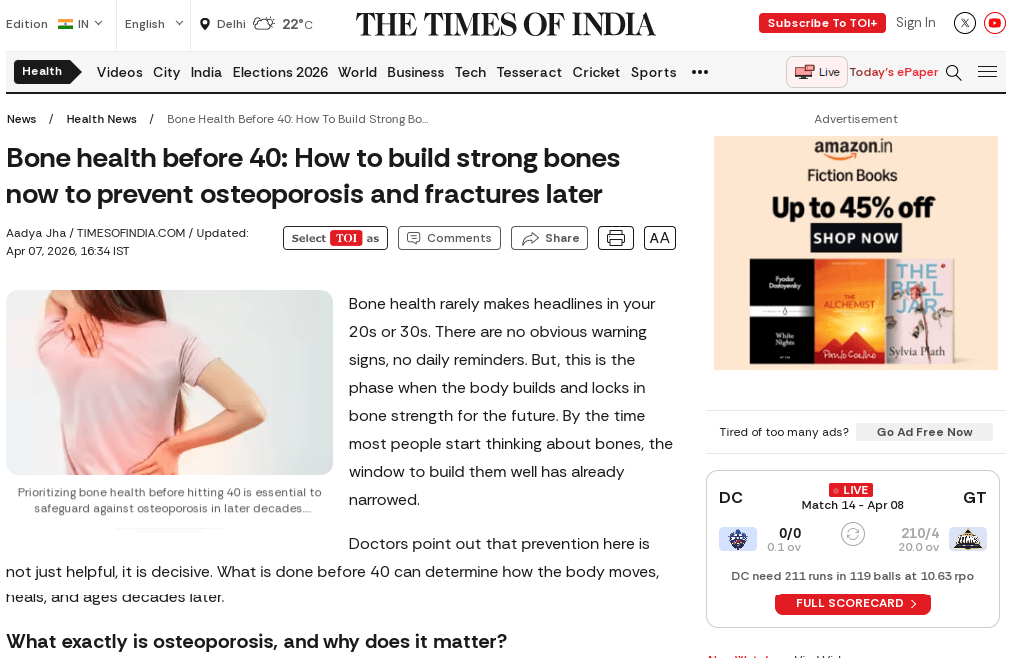
Task: Click the search magnifier icon
Action: [954, 72]
